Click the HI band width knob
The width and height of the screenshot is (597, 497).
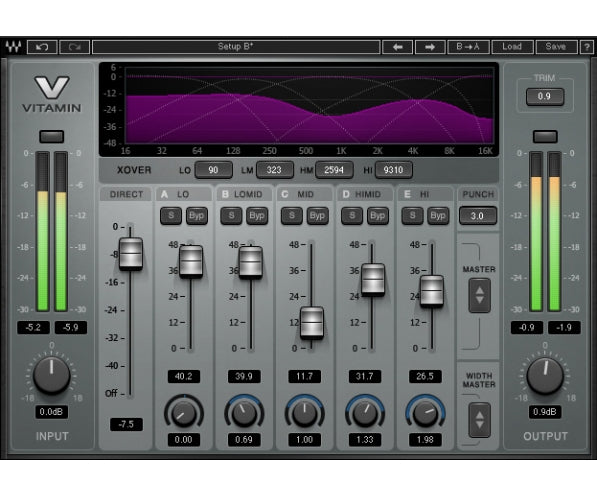pos(425,414)
